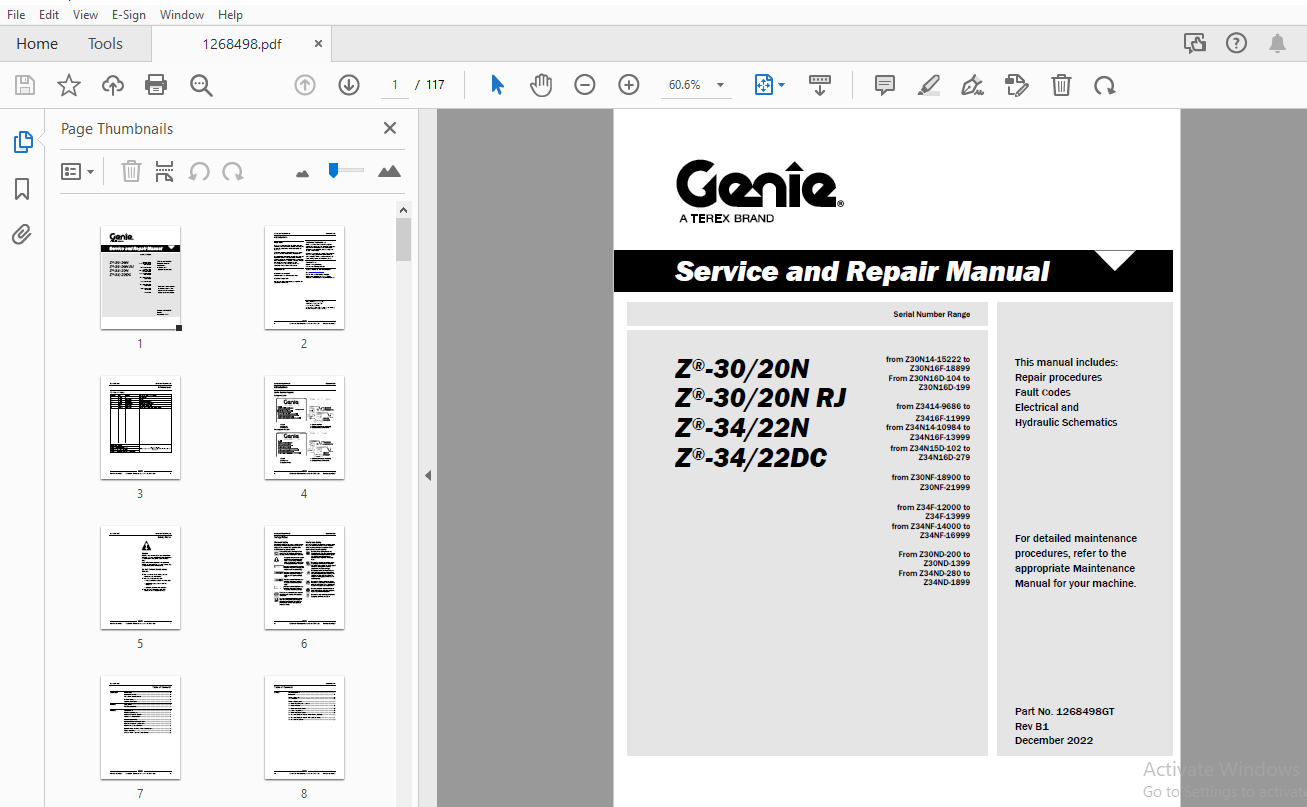Open thumbnail options dropdown menu
Screen dimensions: 1307x807
click(x=78, y=171)
